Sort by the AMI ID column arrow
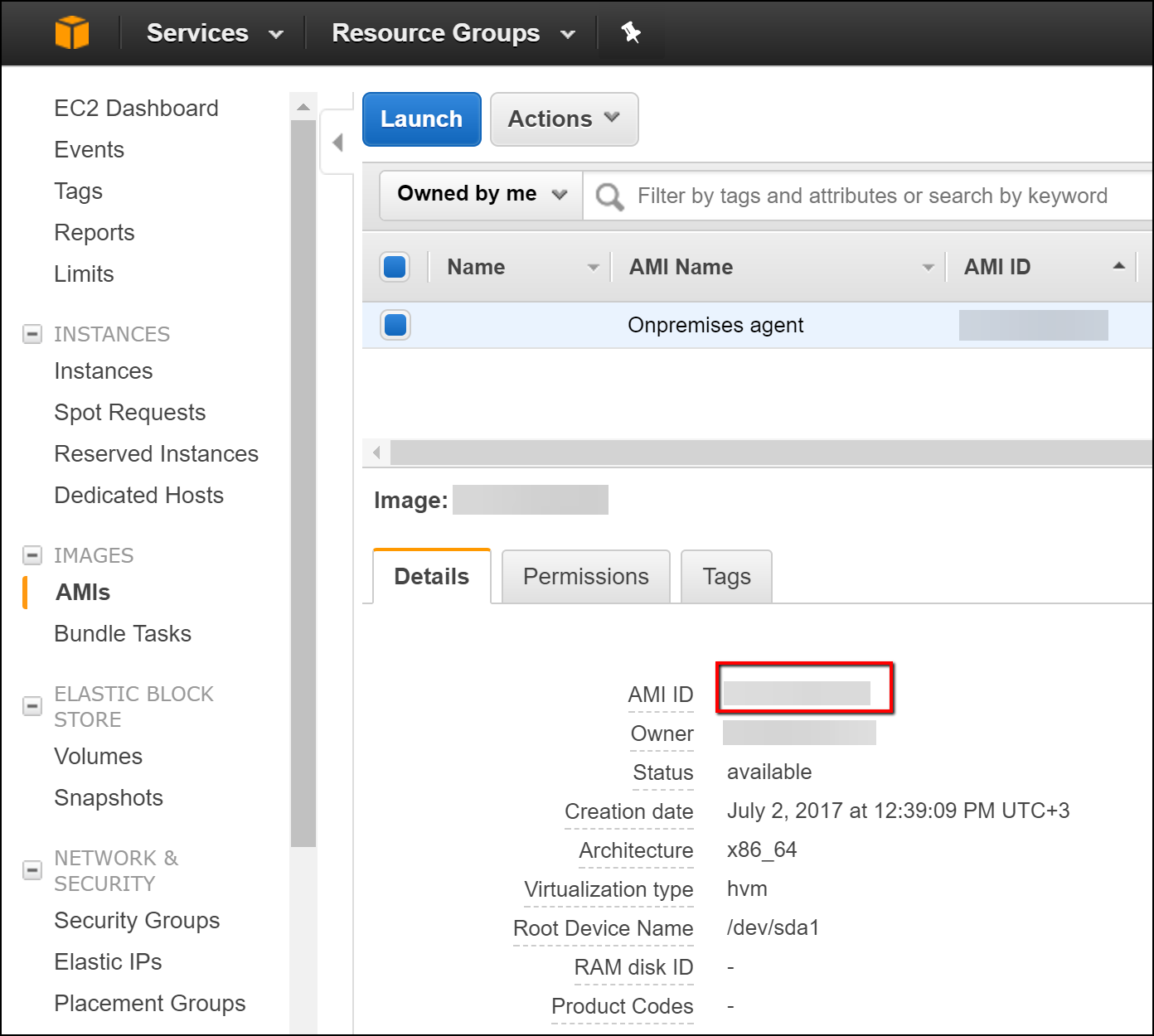 point(1118,266)
